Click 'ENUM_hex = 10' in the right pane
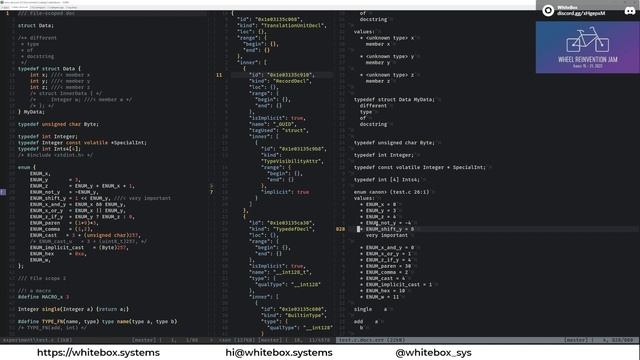 (385, 291)
